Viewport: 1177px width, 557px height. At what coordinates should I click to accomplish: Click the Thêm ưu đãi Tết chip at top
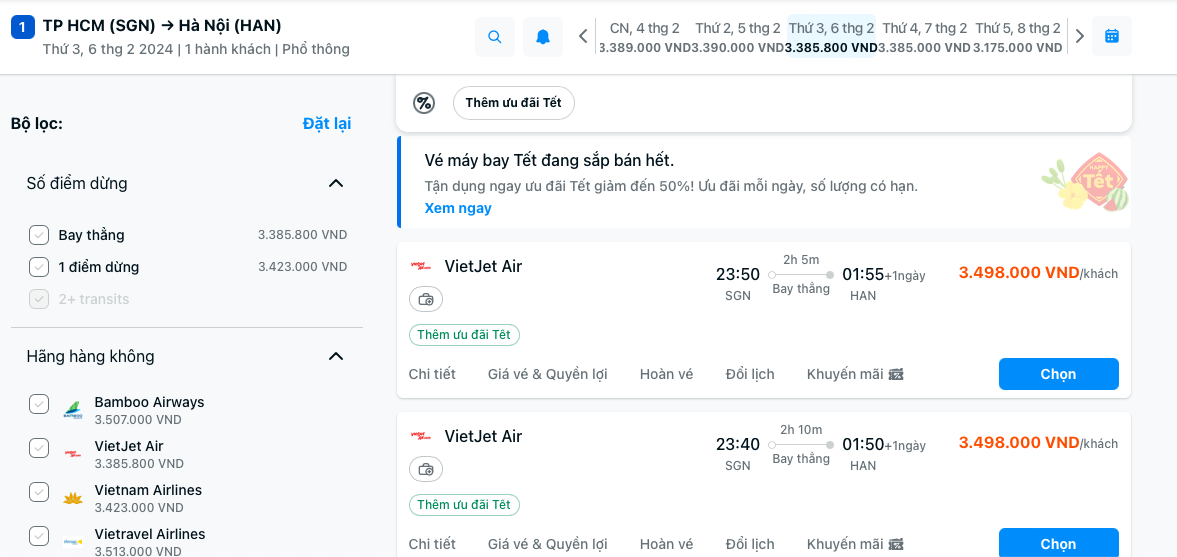point(514,103)
